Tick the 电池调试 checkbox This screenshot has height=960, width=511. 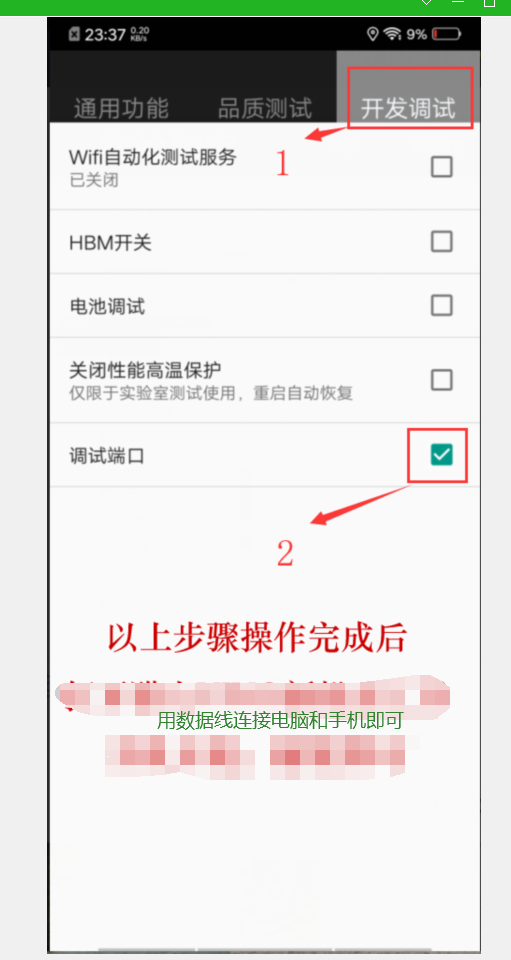(x=441, y=305)
